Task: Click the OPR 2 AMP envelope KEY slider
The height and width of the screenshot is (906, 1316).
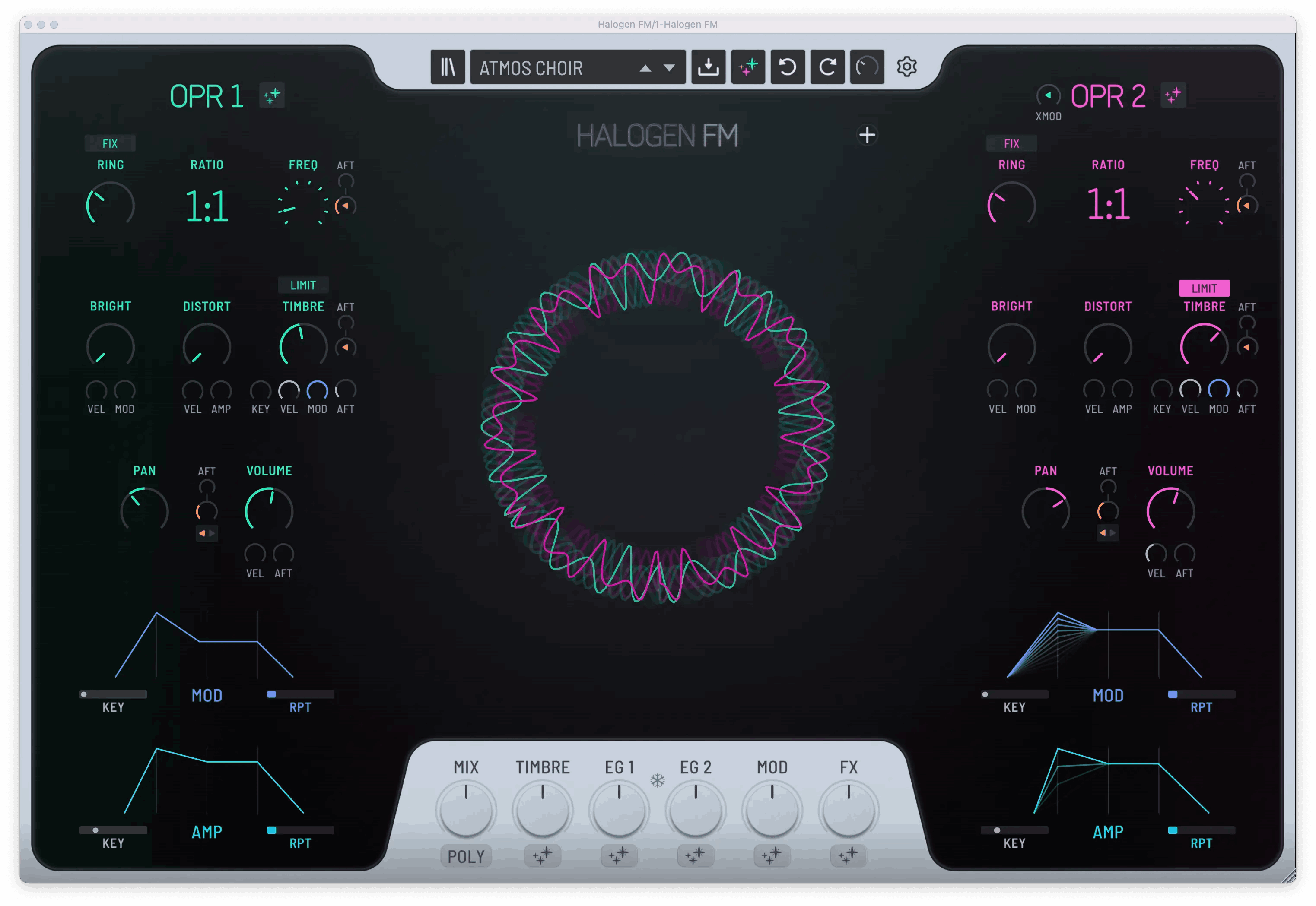Action: (x=1014, y=830)
